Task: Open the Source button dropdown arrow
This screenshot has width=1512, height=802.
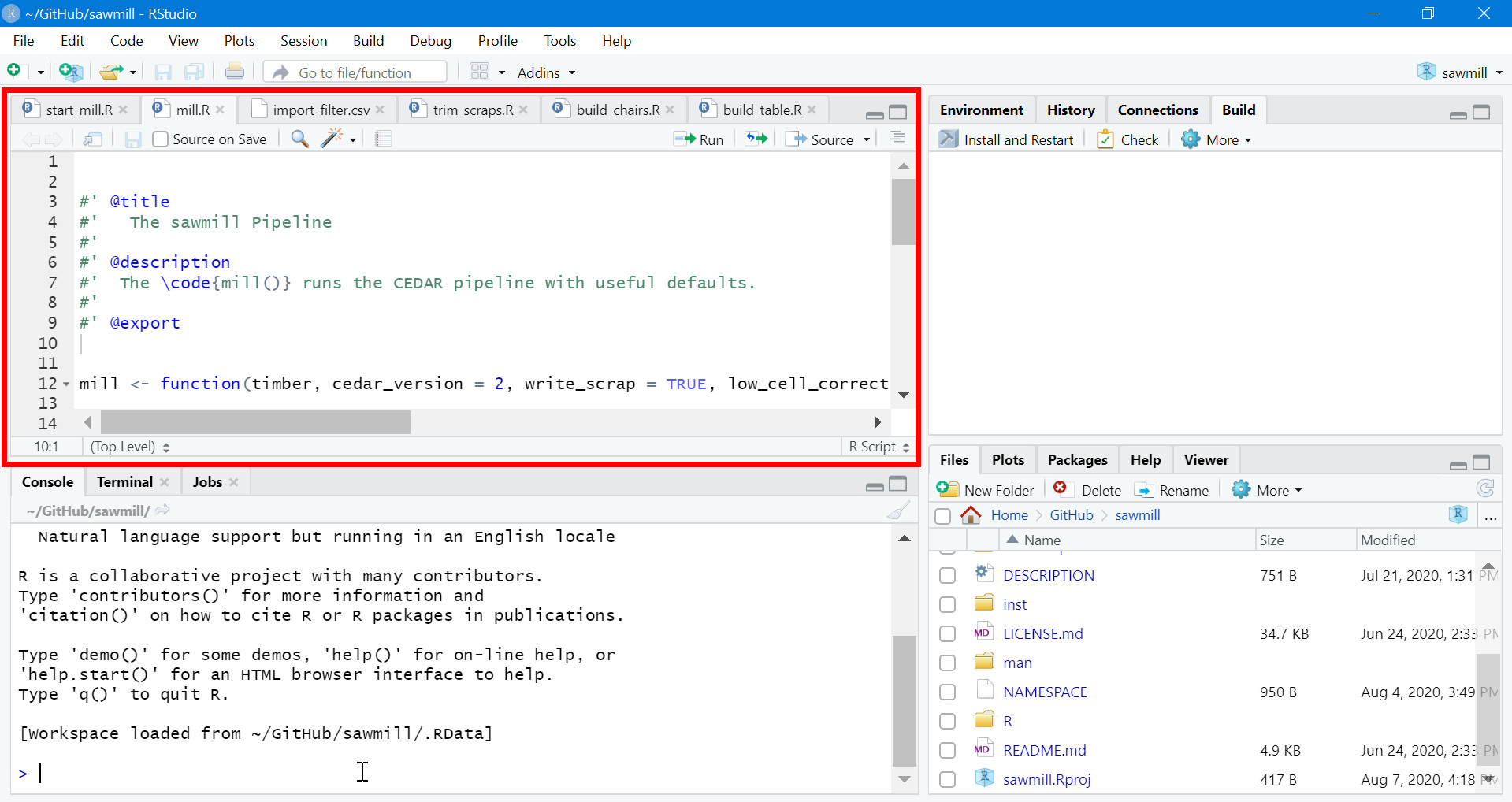Action: point(867,139)
